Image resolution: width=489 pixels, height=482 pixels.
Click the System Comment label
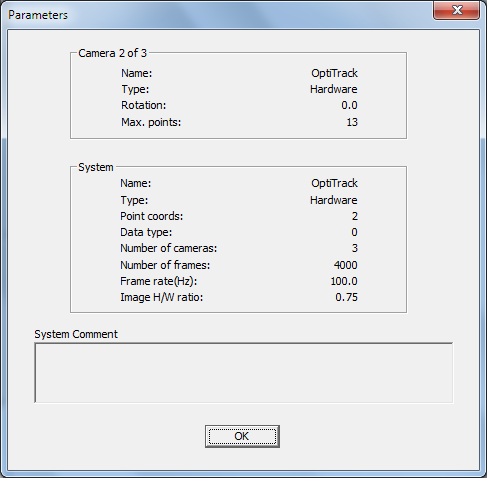(x=76, y=334)
